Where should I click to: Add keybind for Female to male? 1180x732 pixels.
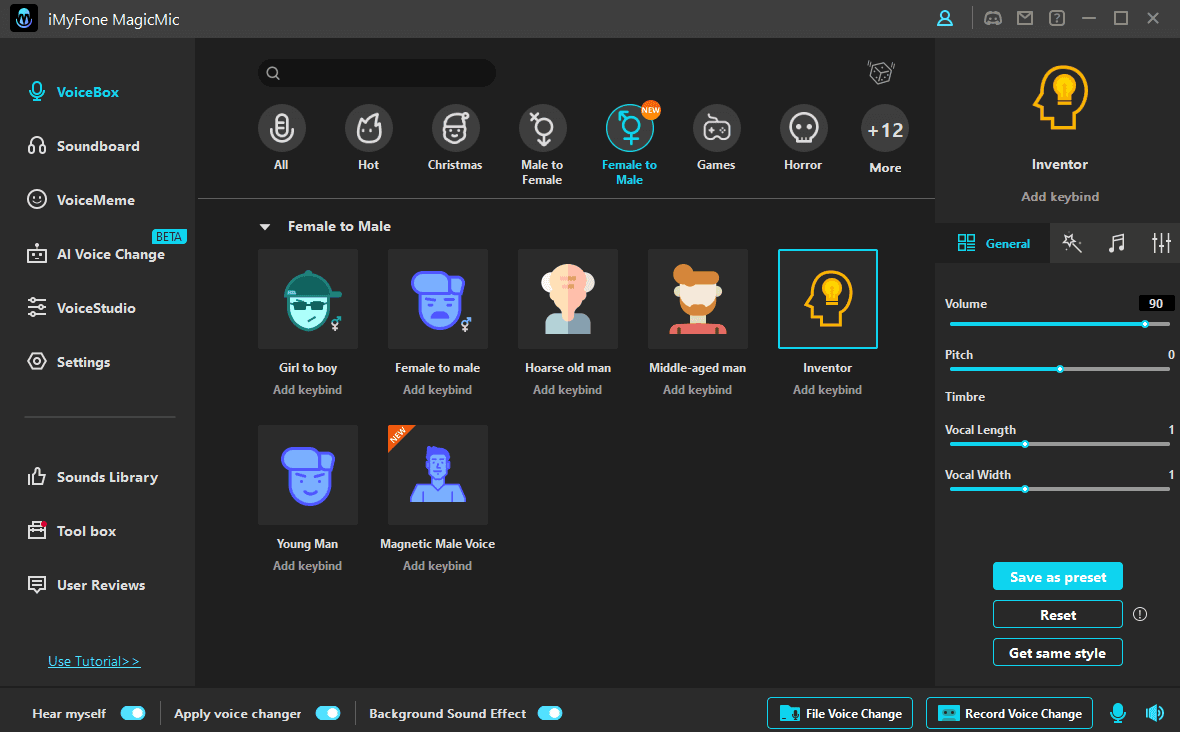(x=438, y=390)
